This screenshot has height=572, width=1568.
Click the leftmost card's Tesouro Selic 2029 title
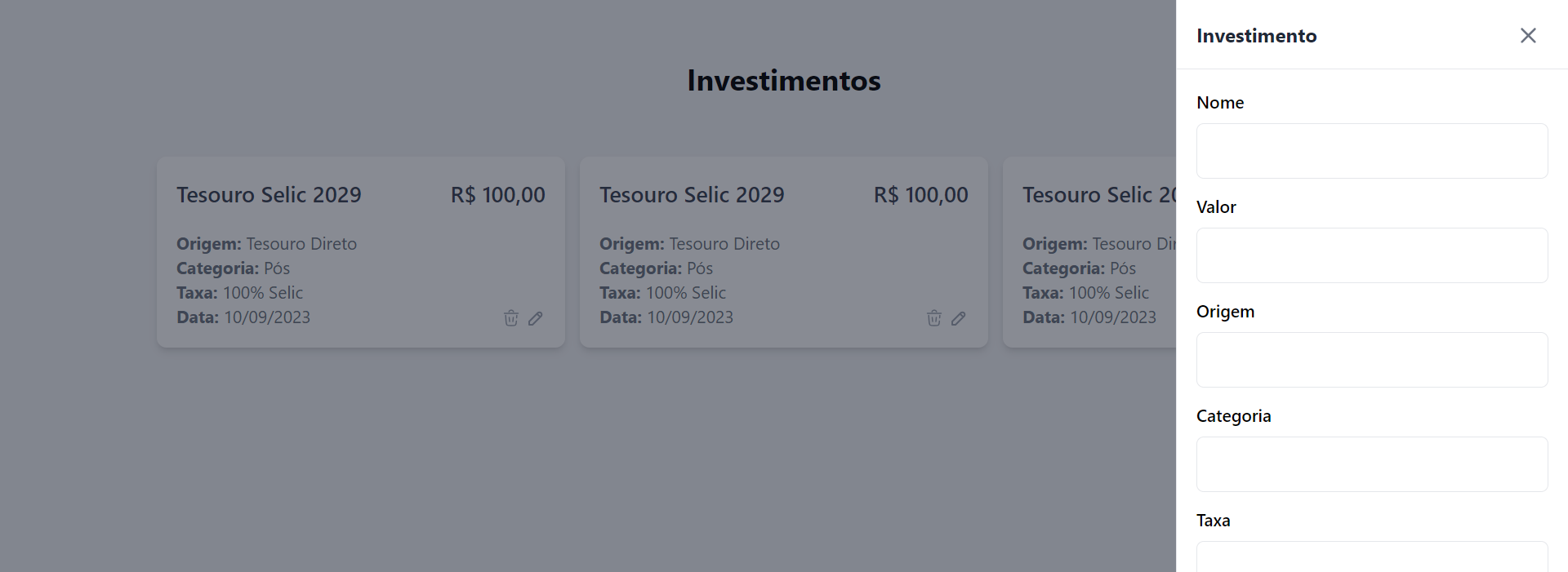(x=269, y=195)
